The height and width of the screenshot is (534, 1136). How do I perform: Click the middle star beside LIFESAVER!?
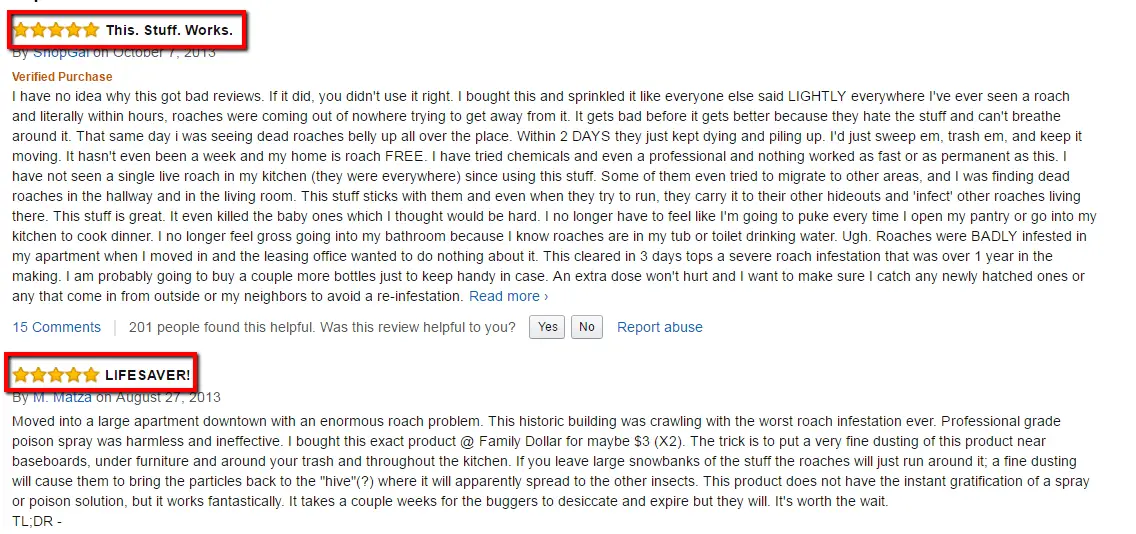(x=56, y=375)
